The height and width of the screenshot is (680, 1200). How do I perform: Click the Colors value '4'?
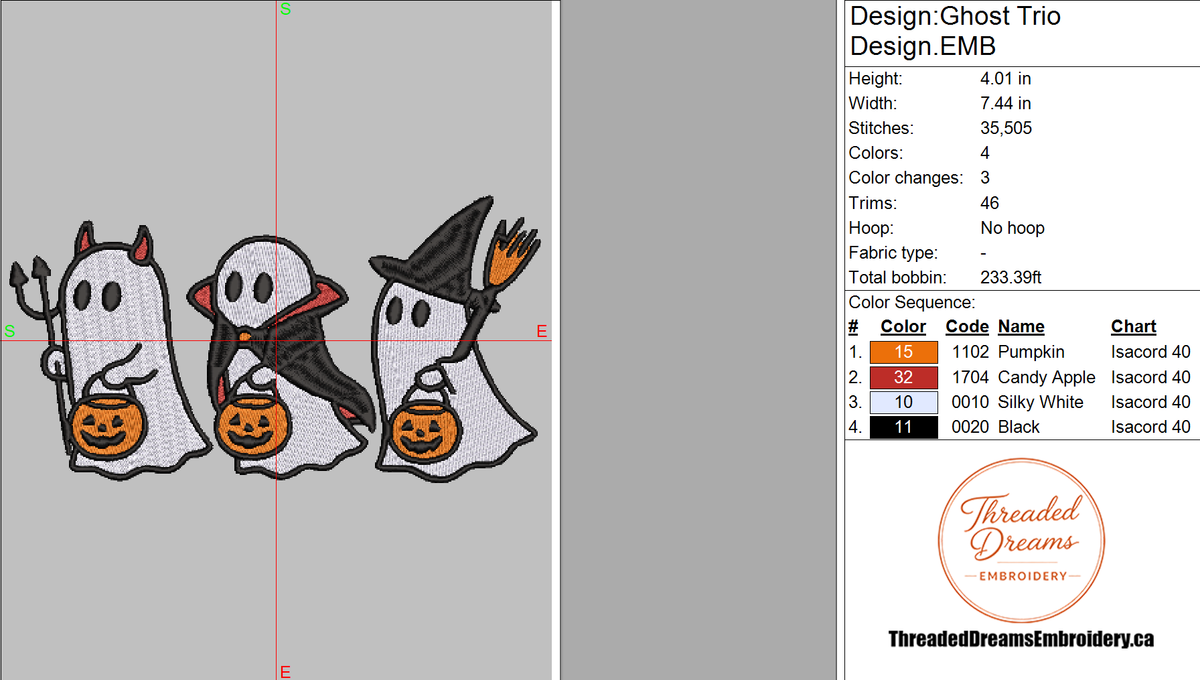tap(985, 153)
